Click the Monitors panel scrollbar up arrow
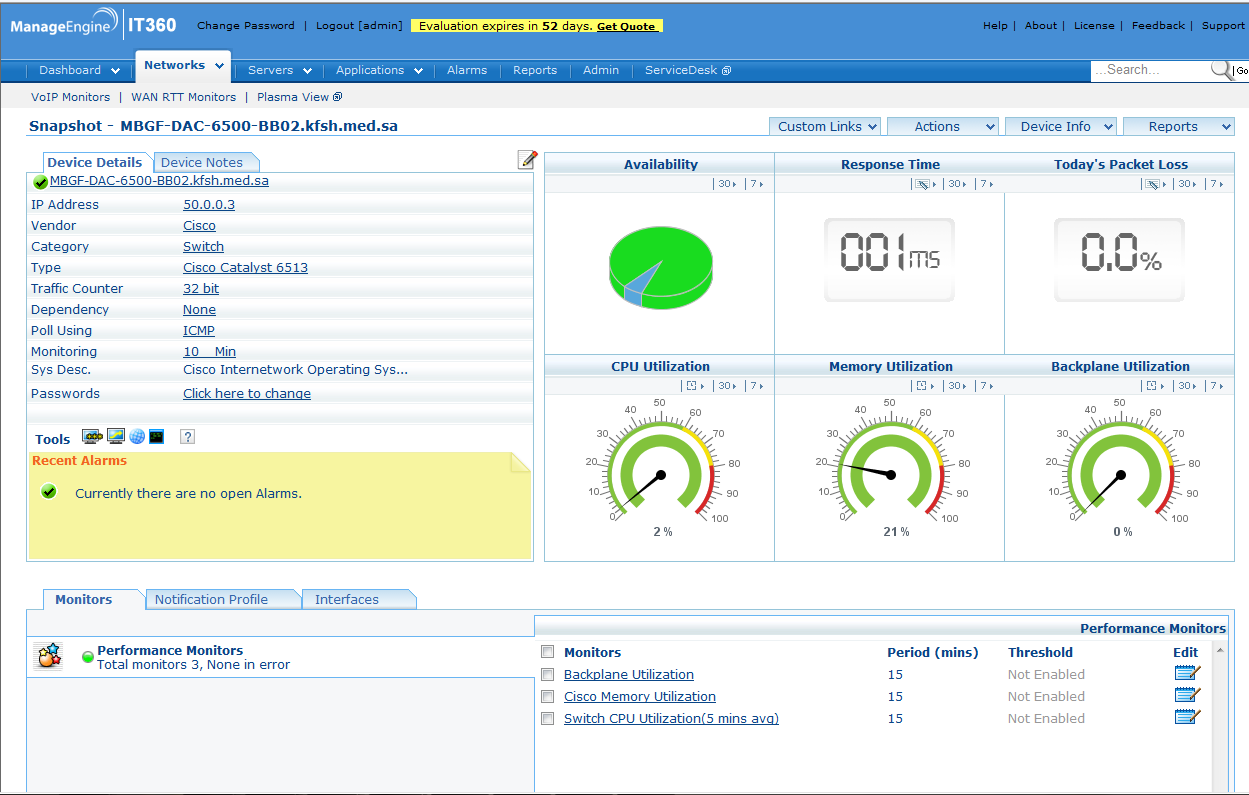Image resolution: width=1249 pixels, height=795 pixels. tap(1220, 651)
